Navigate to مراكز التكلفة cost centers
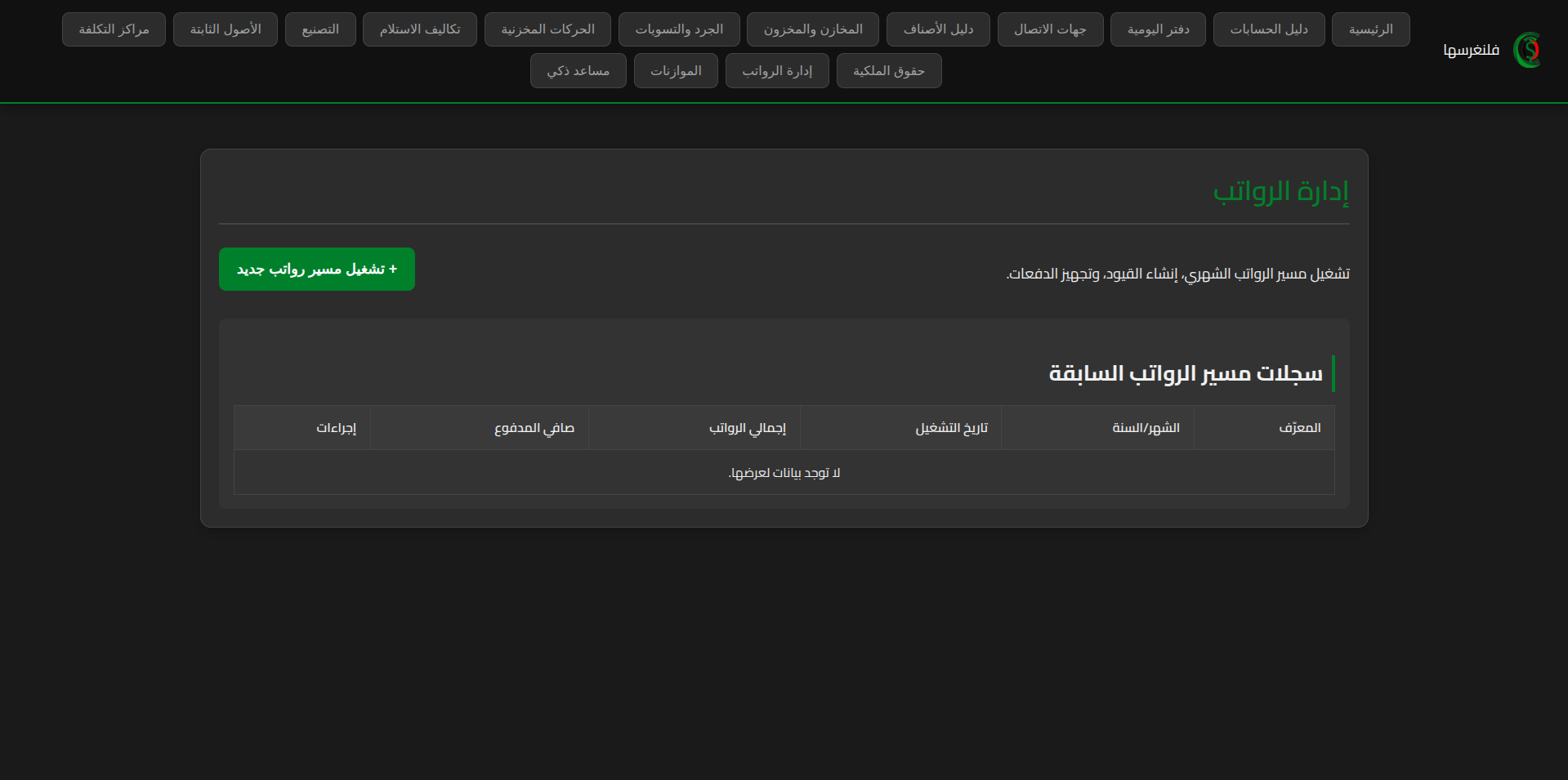The height and width of the screenshot is (780, 1568). [x=114, y=29]
